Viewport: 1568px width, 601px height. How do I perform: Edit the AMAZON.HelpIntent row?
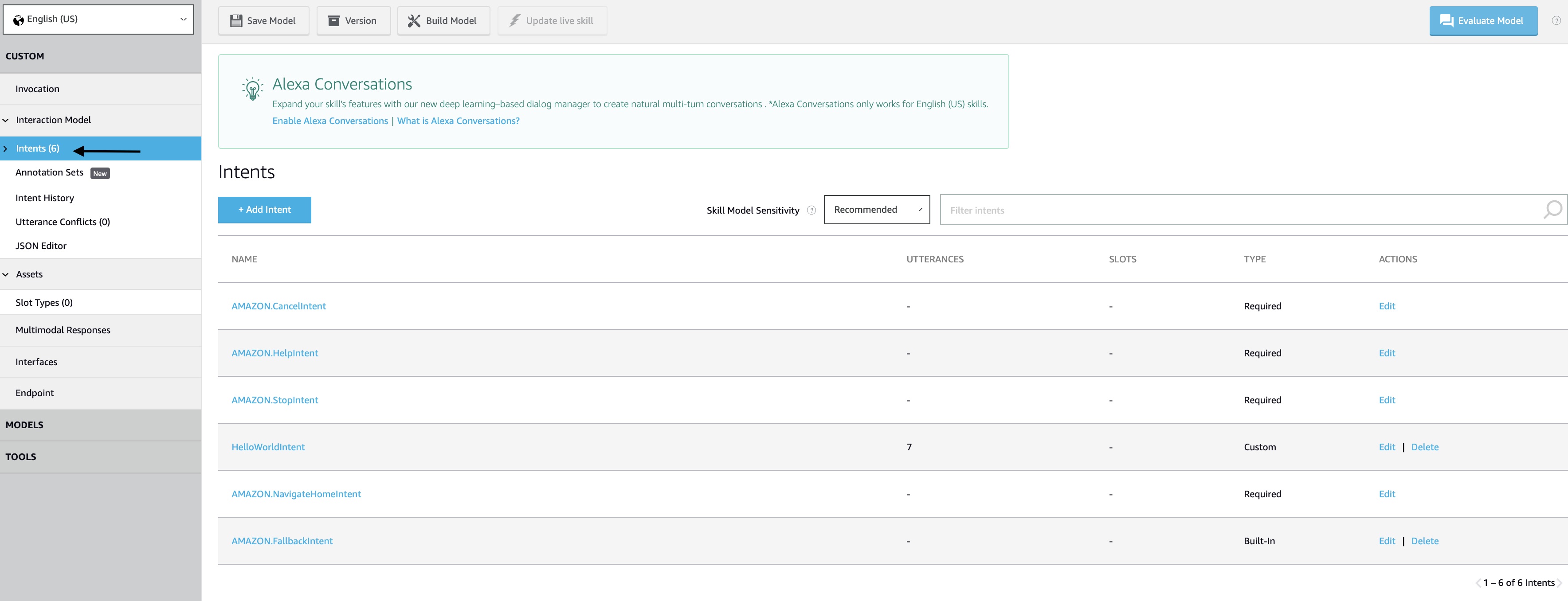[x=1387, y=353]
